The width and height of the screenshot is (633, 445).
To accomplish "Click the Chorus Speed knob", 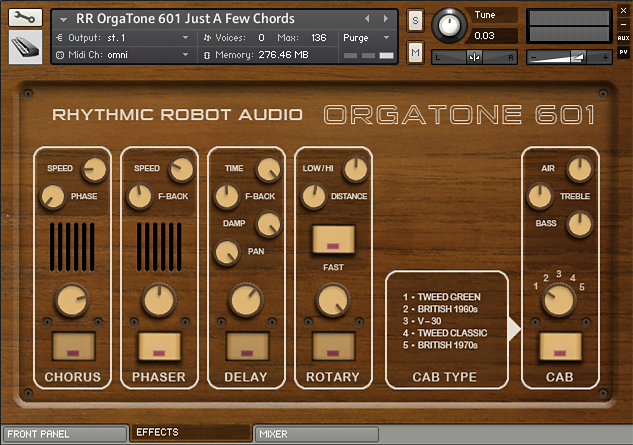I will point(94,169).
